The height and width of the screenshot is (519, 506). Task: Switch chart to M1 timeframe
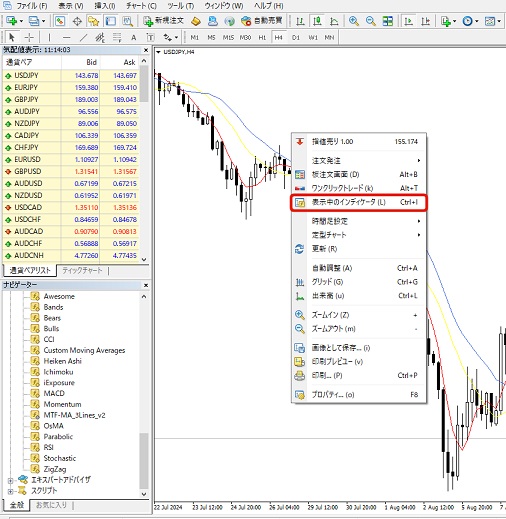195,37
